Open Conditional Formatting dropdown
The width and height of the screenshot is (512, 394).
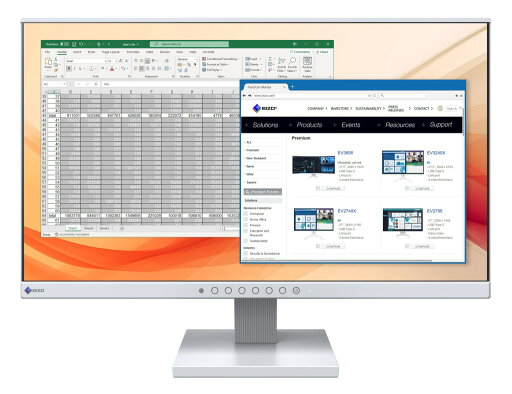point(220,59)
